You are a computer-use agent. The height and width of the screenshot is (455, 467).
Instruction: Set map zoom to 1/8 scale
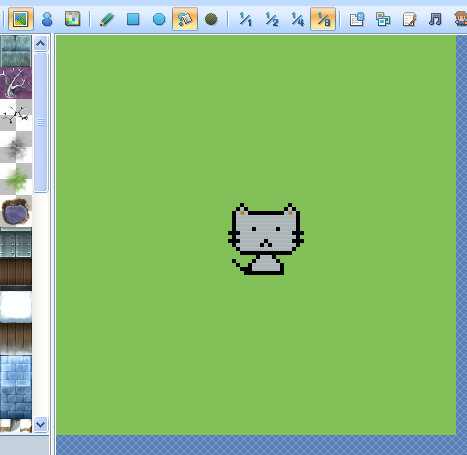(323, 19)
